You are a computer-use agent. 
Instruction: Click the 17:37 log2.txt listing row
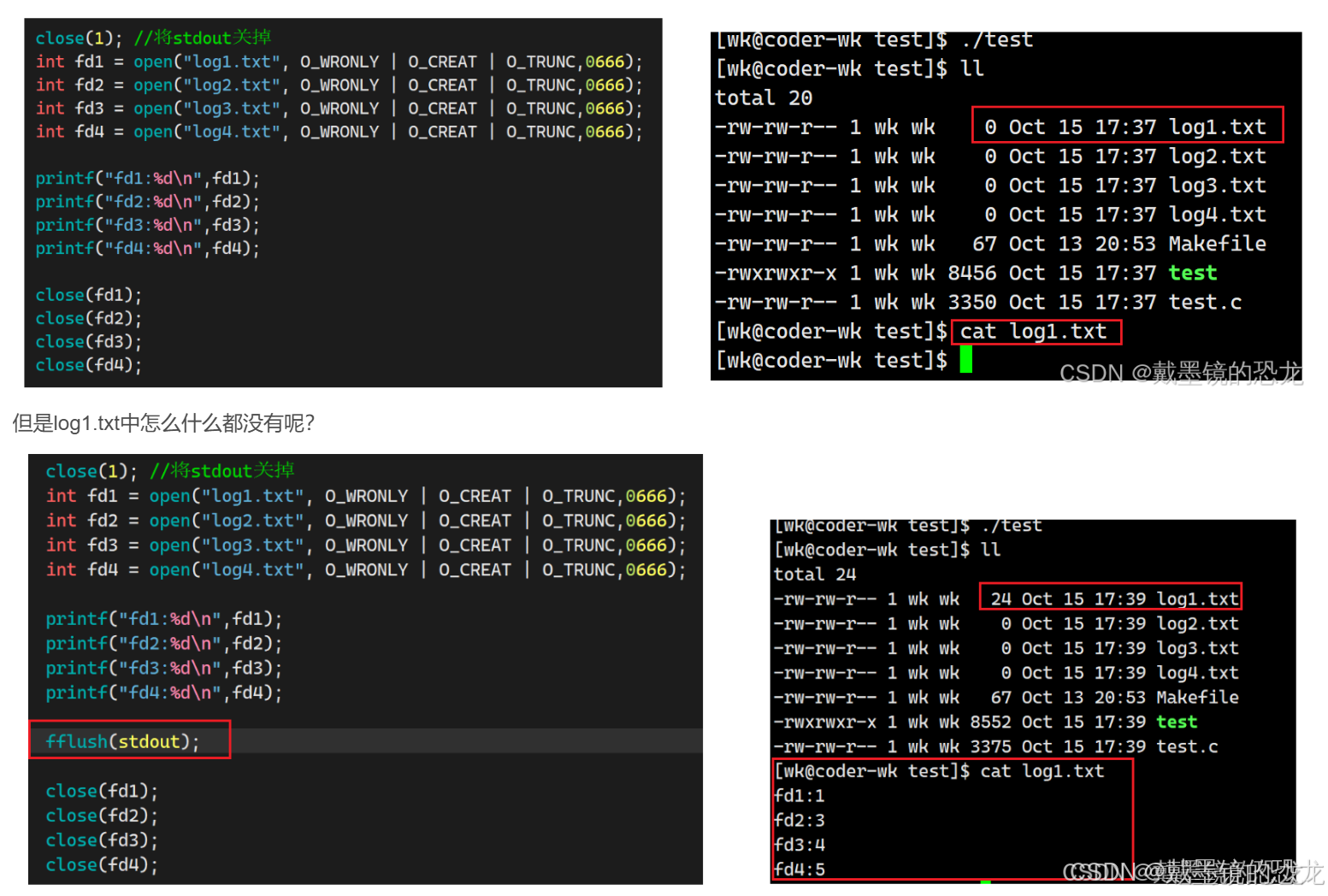(x=990, y=156)
